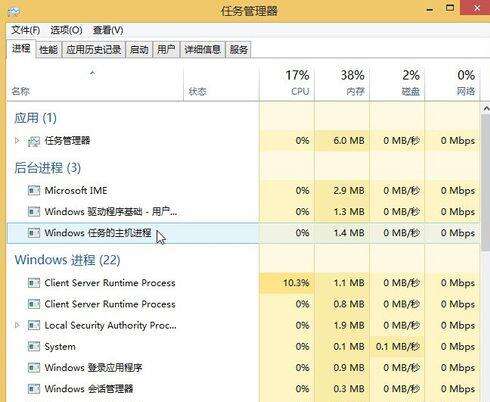Image resolution: width=490 pixels, height=402 pixels.
Task: Click the Windows 会话管理器 icon
Action: [x=34, y=389]
